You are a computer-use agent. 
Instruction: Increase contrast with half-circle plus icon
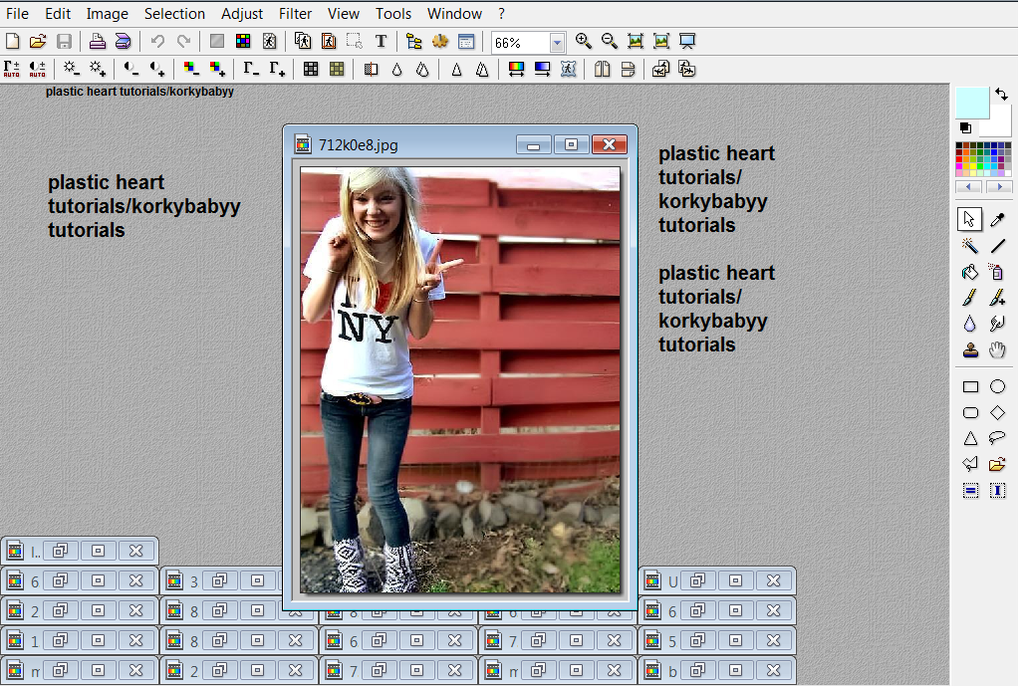coord(157,69)
